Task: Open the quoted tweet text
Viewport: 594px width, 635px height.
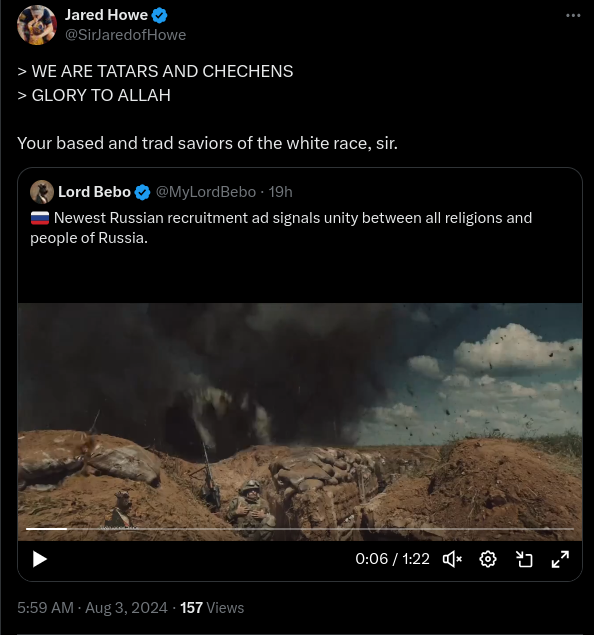Action: (281, 228)
